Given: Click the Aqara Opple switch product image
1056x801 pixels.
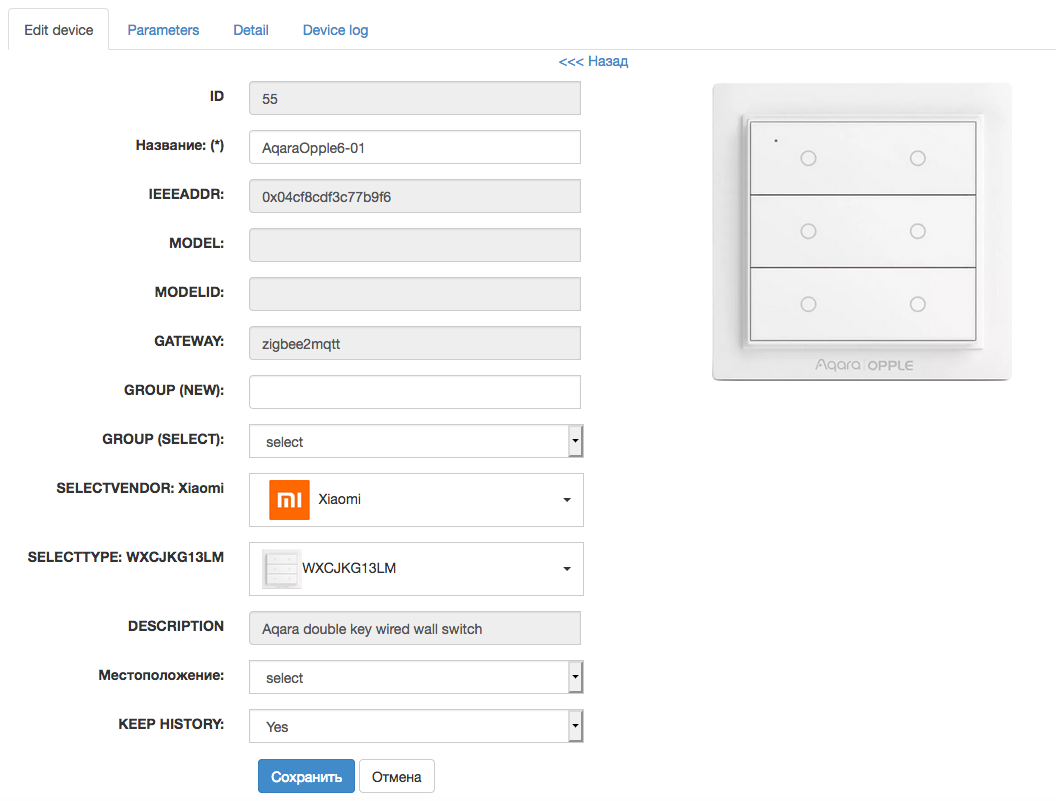Looking at the screenshot, I should [861, 232].
